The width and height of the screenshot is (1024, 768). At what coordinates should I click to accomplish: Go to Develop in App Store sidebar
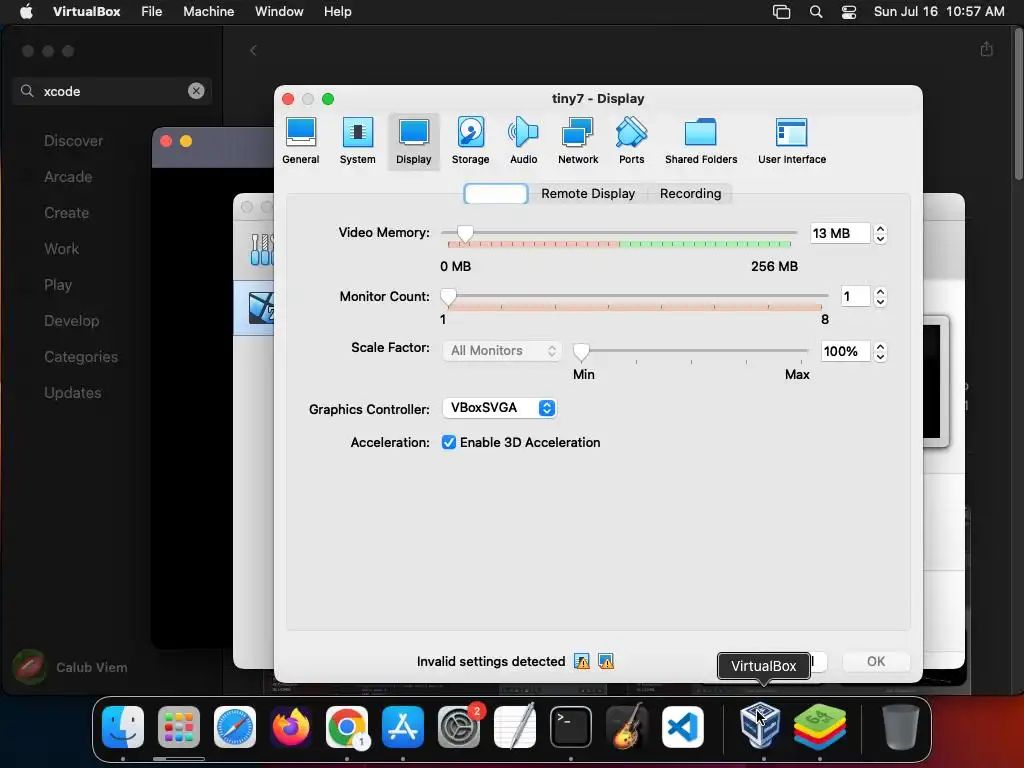(x=71, y=321)
